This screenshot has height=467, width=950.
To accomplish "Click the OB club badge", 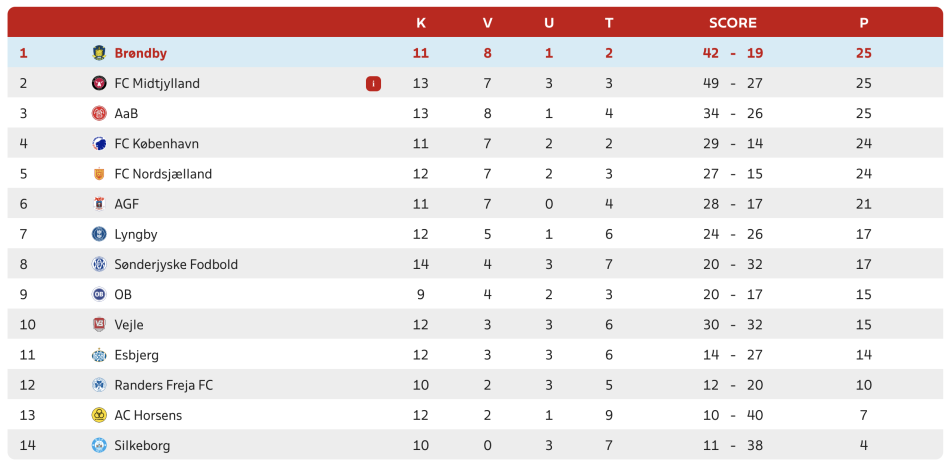I will point(99,294).
